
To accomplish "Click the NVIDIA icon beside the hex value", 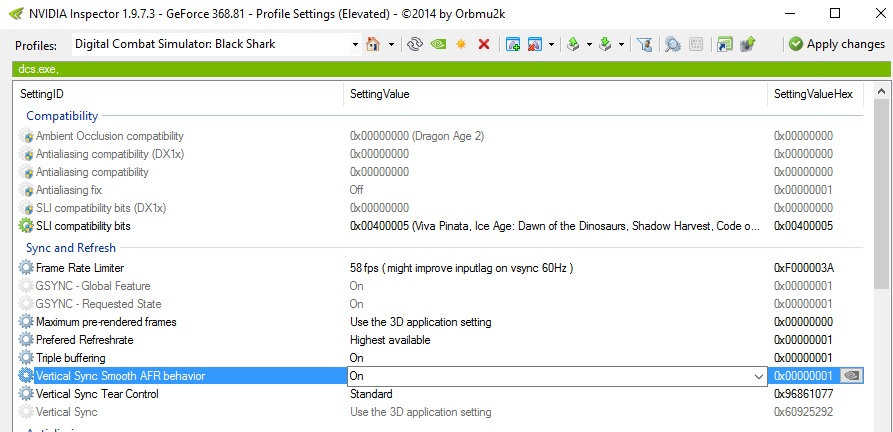I will coord(851,376).
